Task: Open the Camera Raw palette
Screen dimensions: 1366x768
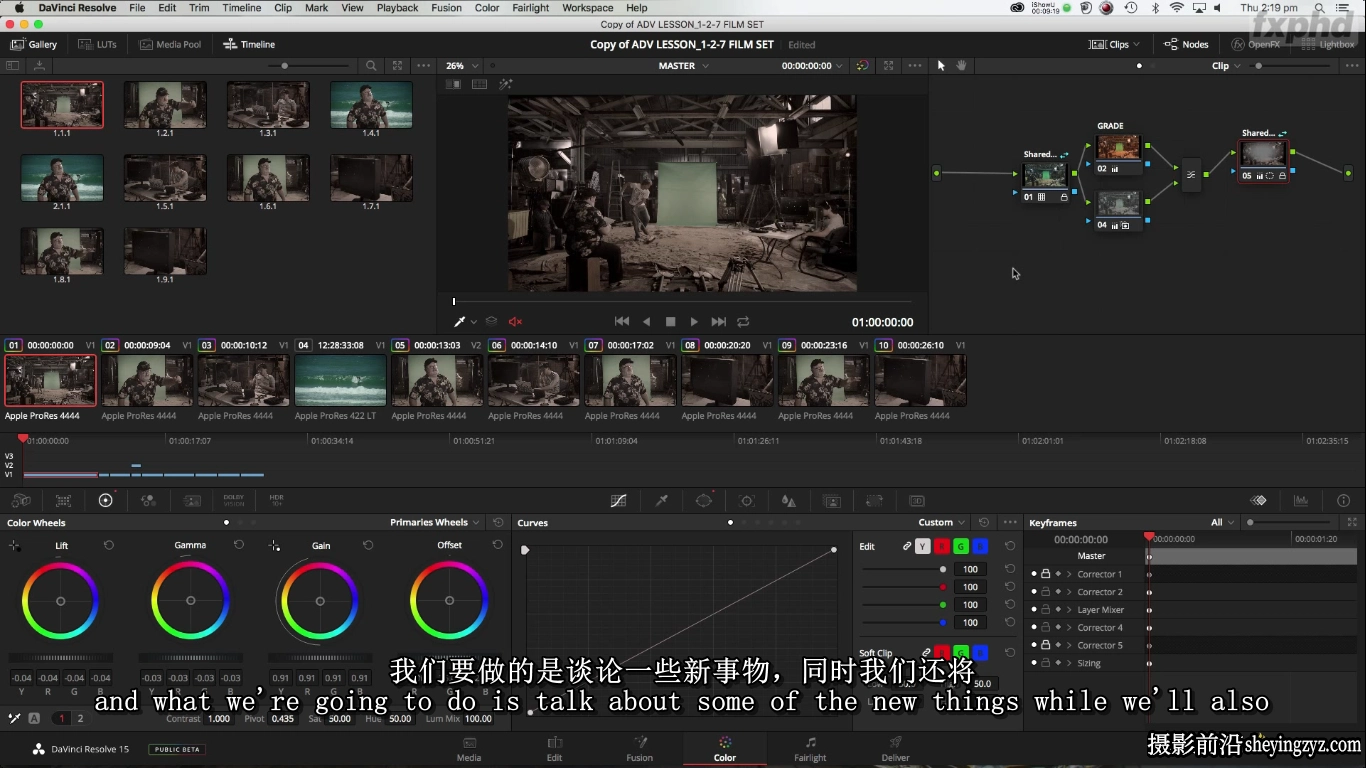Action: click(x=20, y=501)
